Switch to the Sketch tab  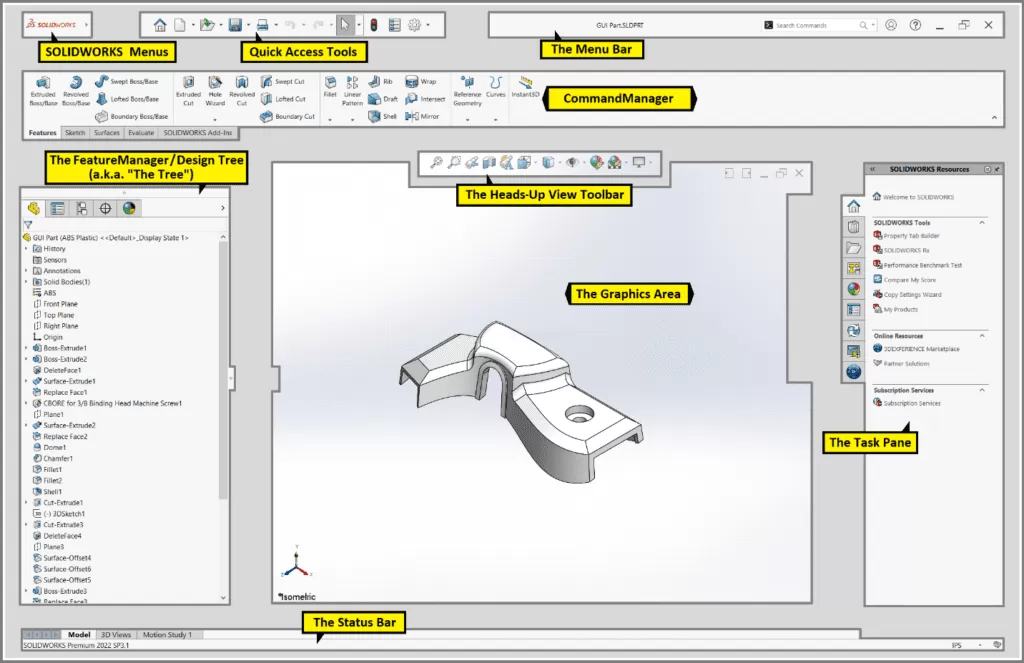click(x=75, y=133)
